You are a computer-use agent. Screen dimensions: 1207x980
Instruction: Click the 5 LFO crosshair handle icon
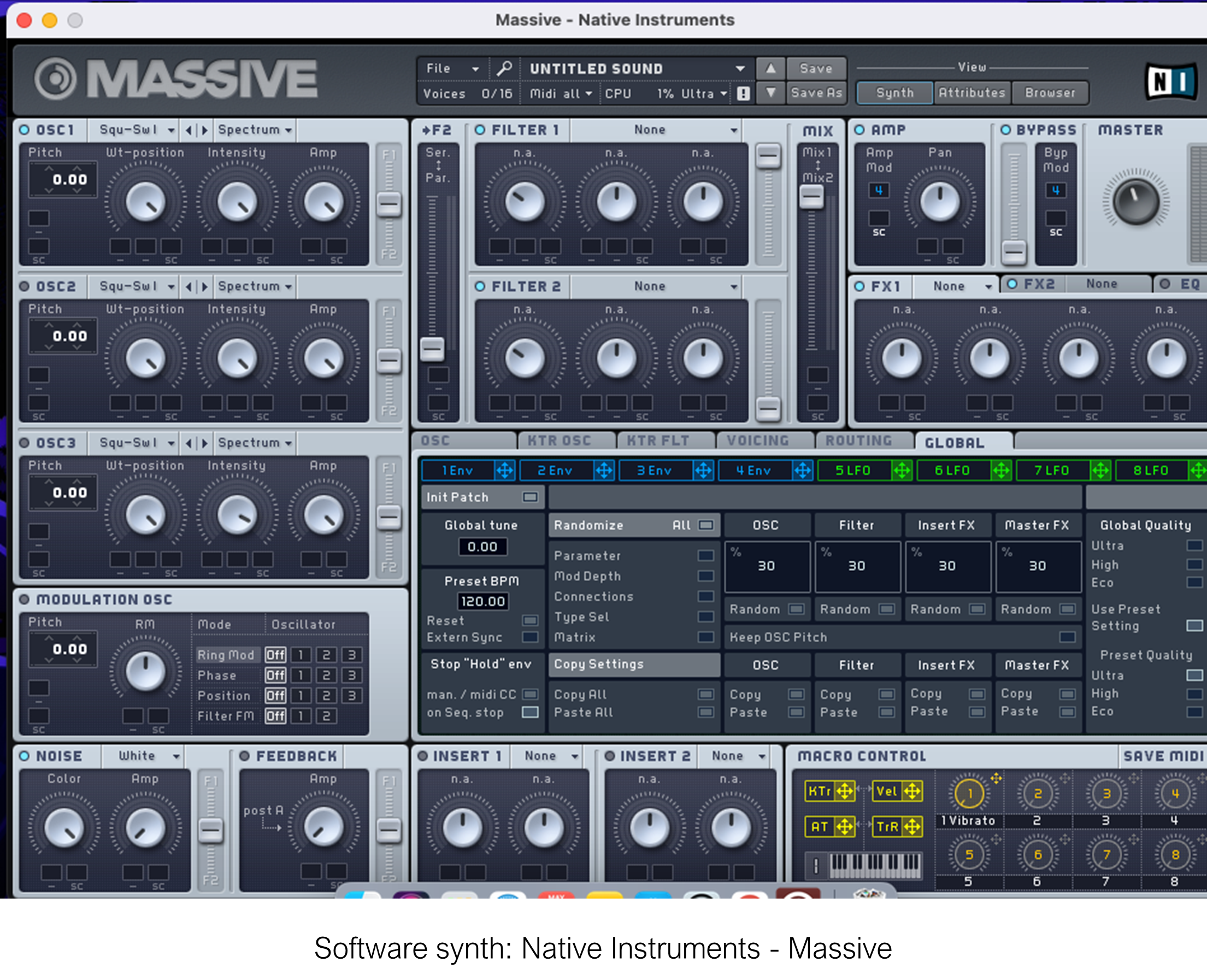click(901, 470)
